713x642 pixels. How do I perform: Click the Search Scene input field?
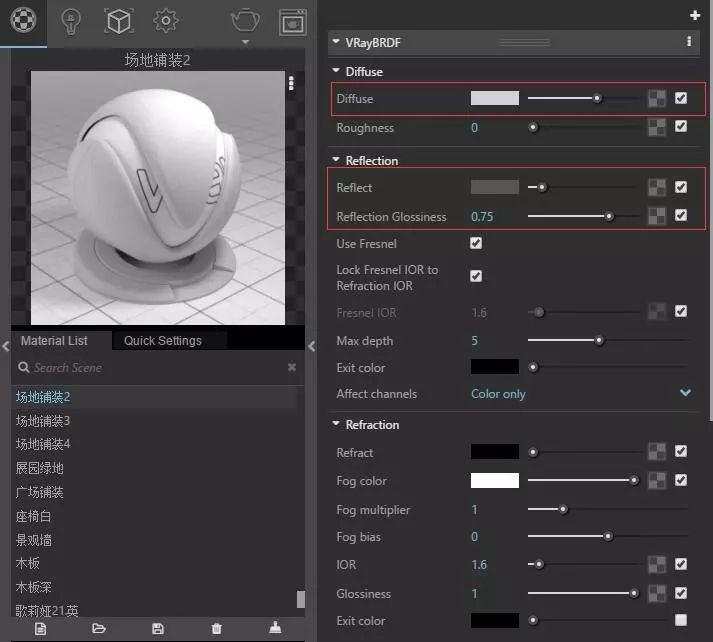coord(150,368)
